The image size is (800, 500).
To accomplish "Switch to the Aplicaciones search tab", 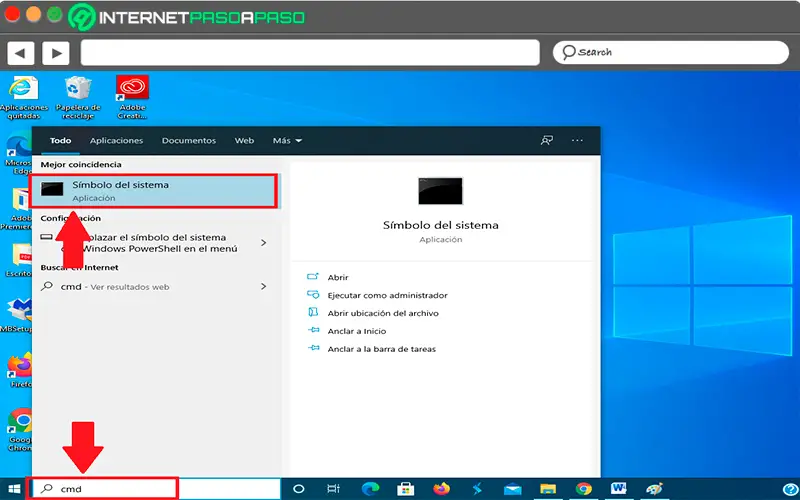I will (x=116, y=140).
